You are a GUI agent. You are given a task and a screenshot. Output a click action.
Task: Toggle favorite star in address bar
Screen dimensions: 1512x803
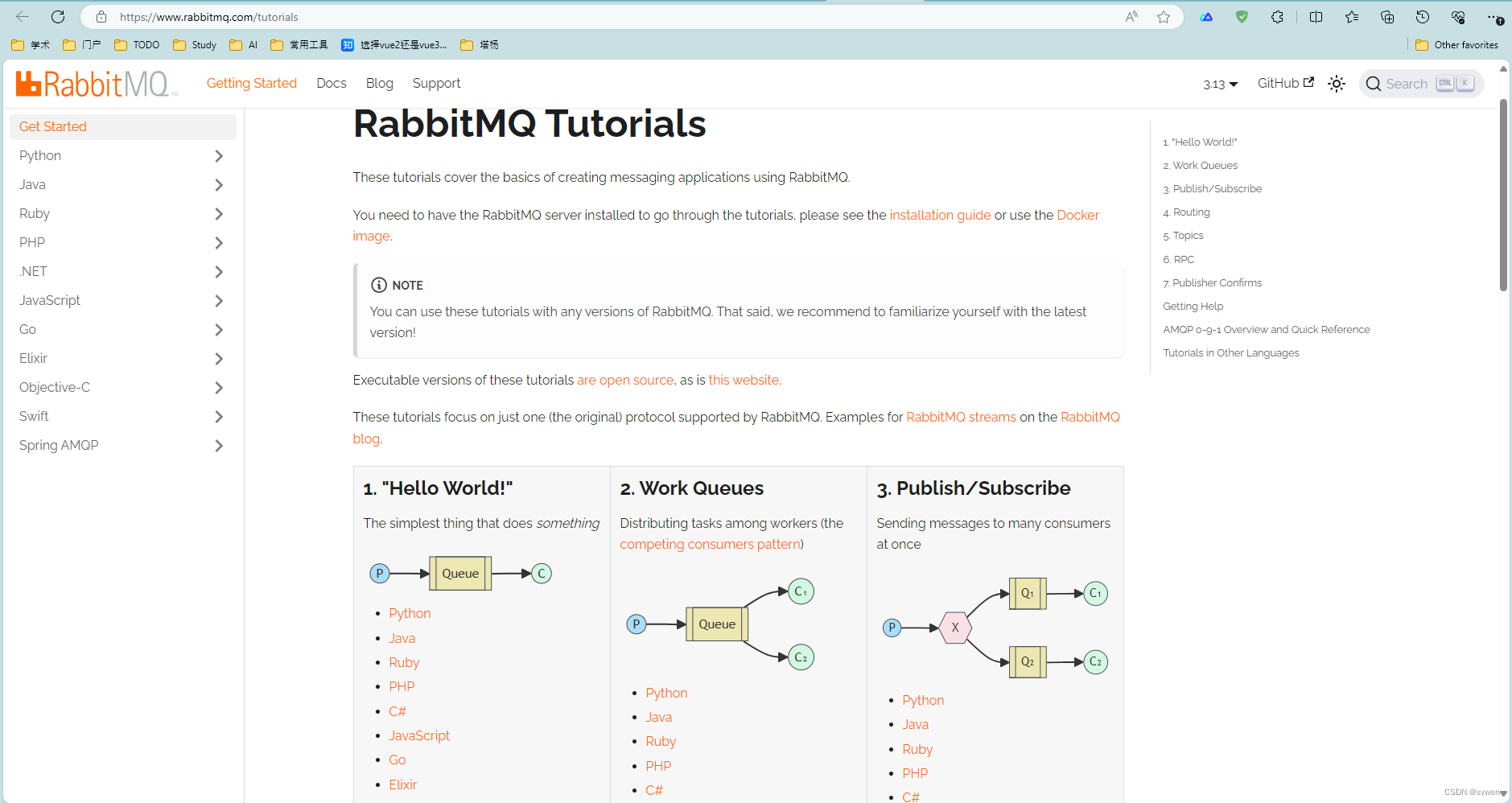[x=1163, y=16]
